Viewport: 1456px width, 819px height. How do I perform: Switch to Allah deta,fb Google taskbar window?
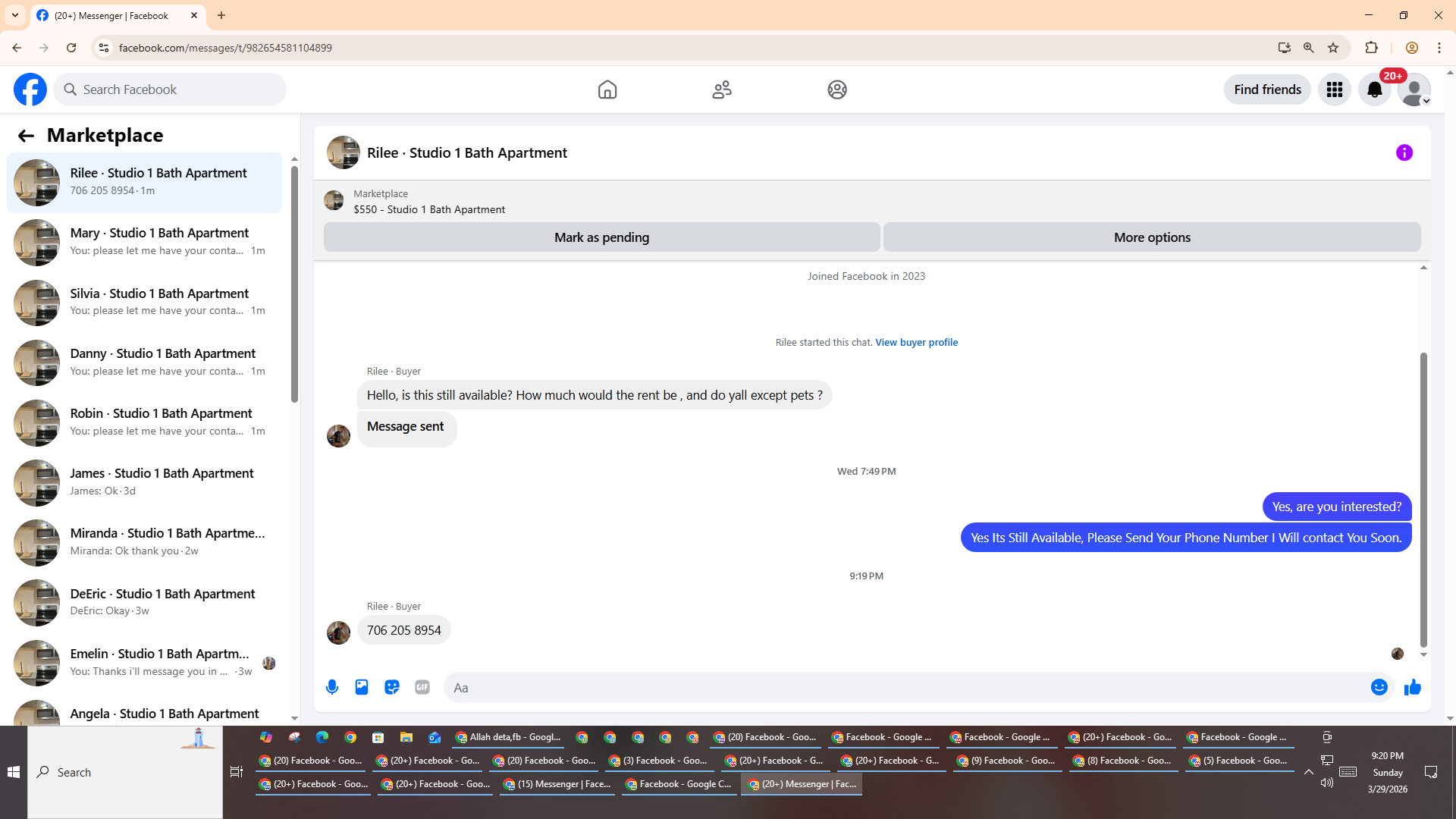tap(508, 737)
